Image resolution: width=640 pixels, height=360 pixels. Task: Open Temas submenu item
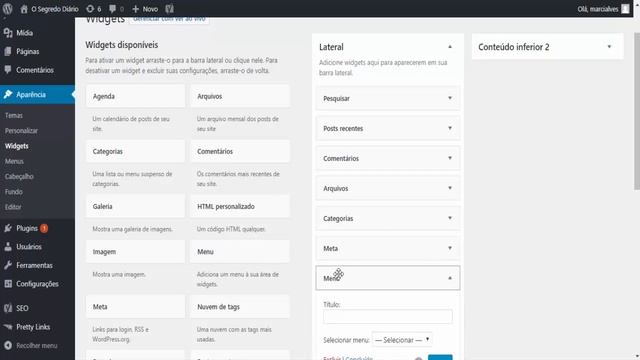click(x=14, y=116)
